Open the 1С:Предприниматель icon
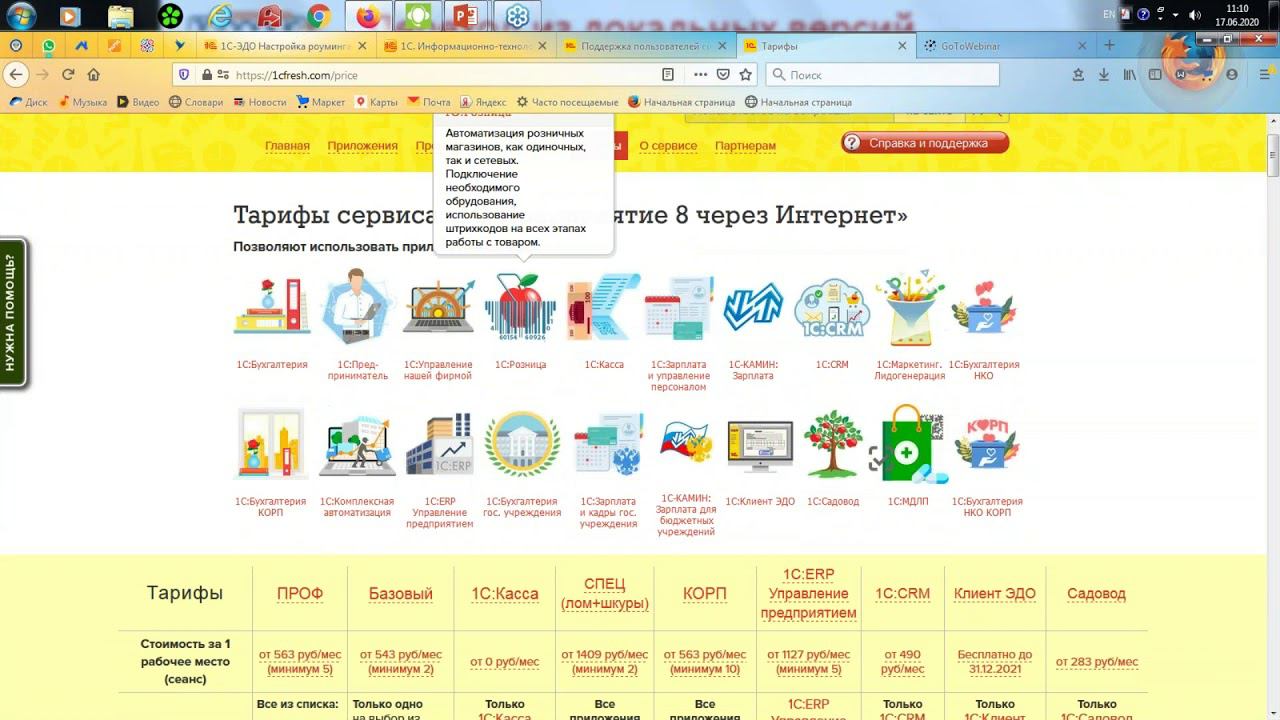The width and height of the screenshot is (1280, 720). [x=357, y=308]
